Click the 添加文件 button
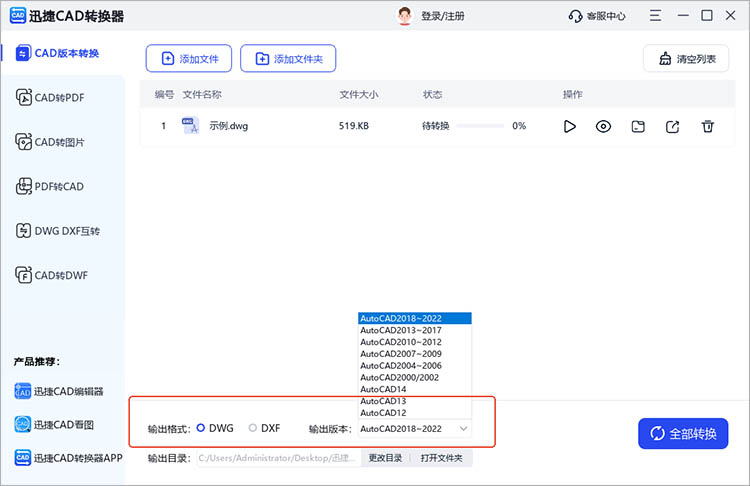Image resolution: width=750 pixels, height=486 pixels. coord(189,58)
